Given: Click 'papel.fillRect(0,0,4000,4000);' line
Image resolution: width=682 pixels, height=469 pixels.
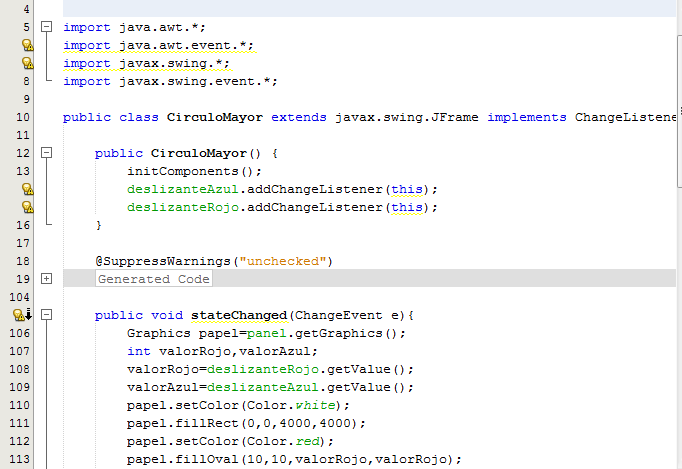Looking at the screenshot, I should point(246,423).
